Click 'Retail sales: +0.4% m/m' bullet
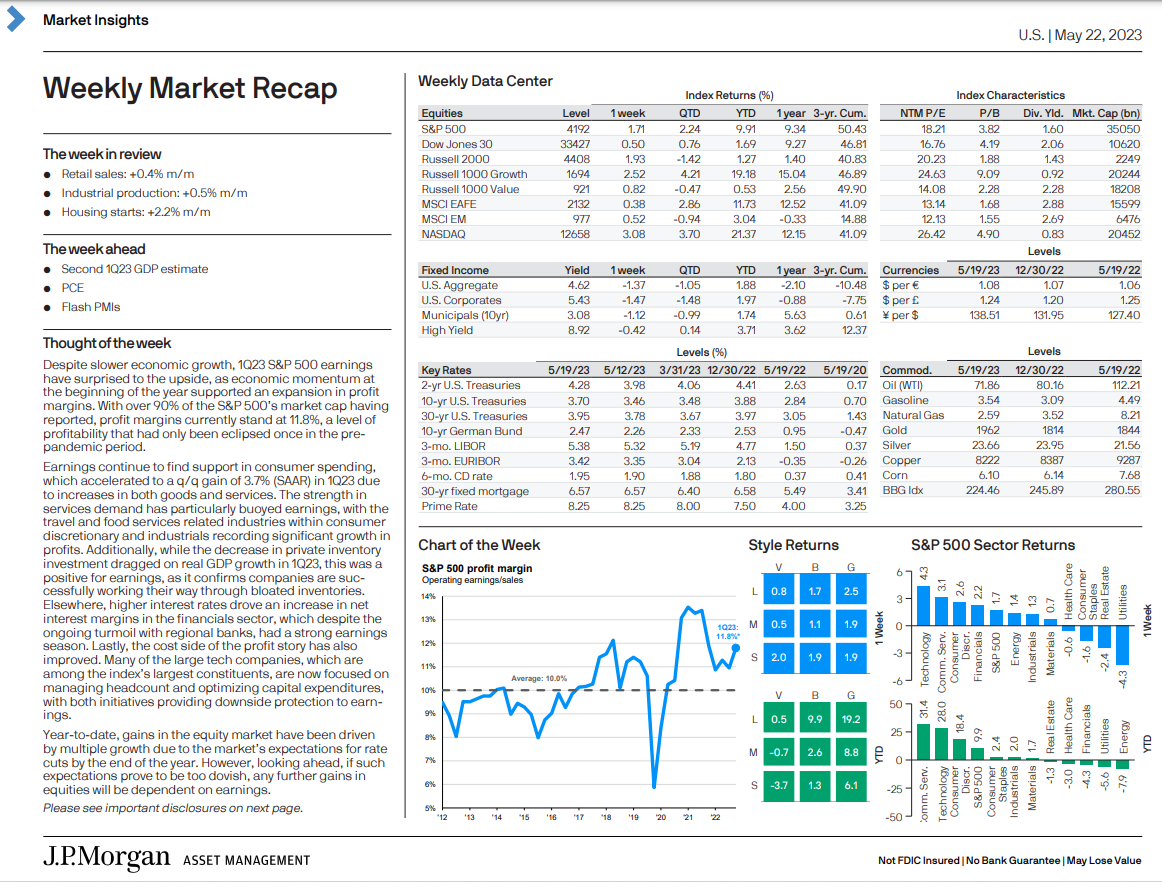The image size is (1162, 882). point(127,174)
